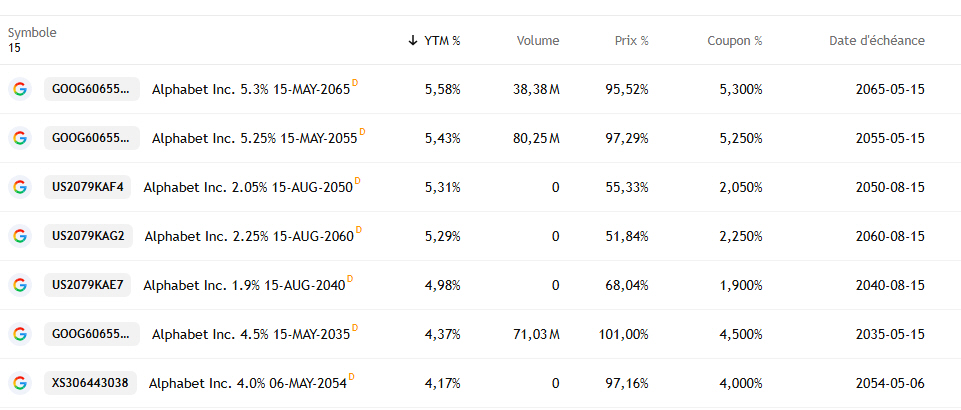
Task: Sort by the Coupon % column header
Action: click(734, 41)
